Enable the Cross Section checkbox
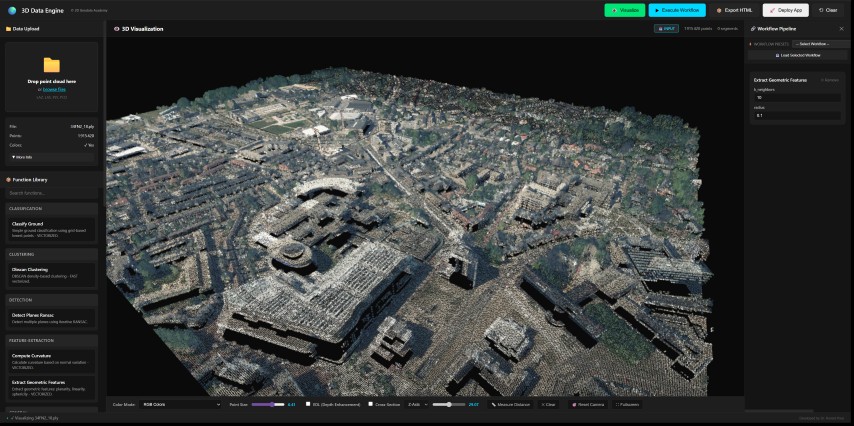 pyautogui.click(x=371, y=405)
